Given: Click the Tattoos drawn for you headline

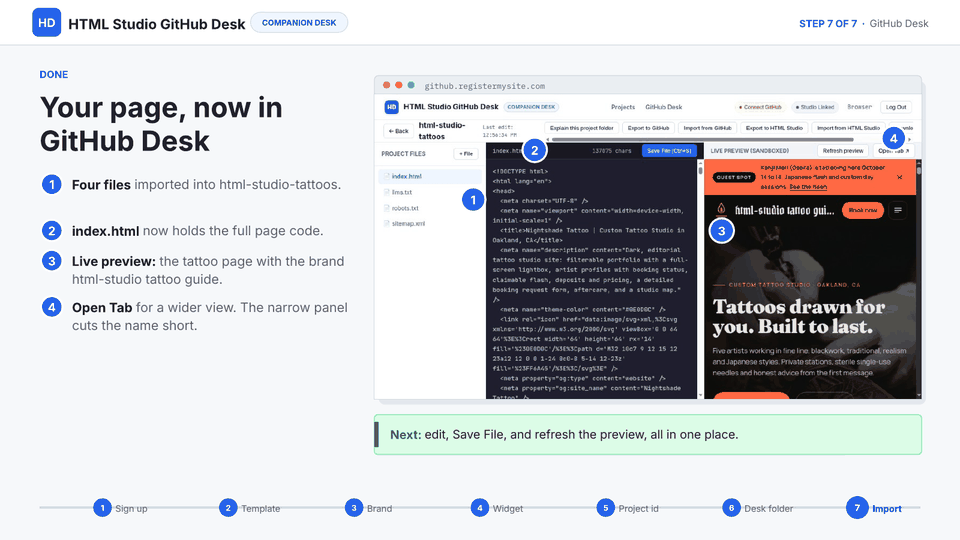Looking at the screenshot, I should click(798, 317).
